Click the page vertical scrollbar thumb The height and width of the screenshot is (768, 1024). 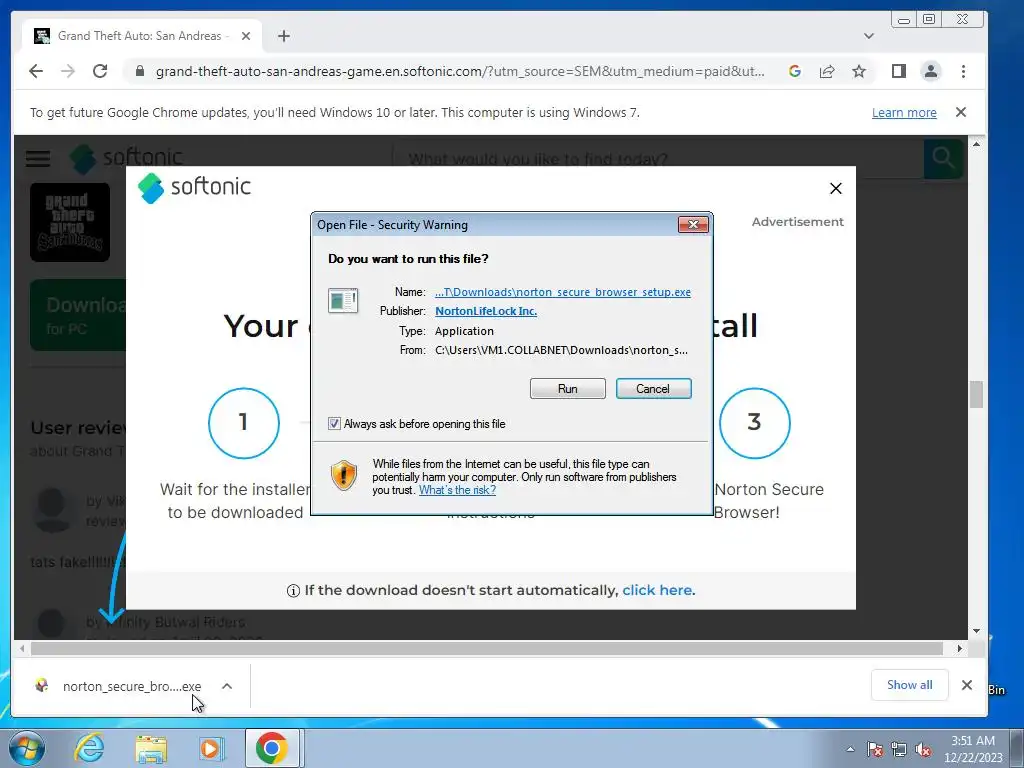click(x=976, y=394)
